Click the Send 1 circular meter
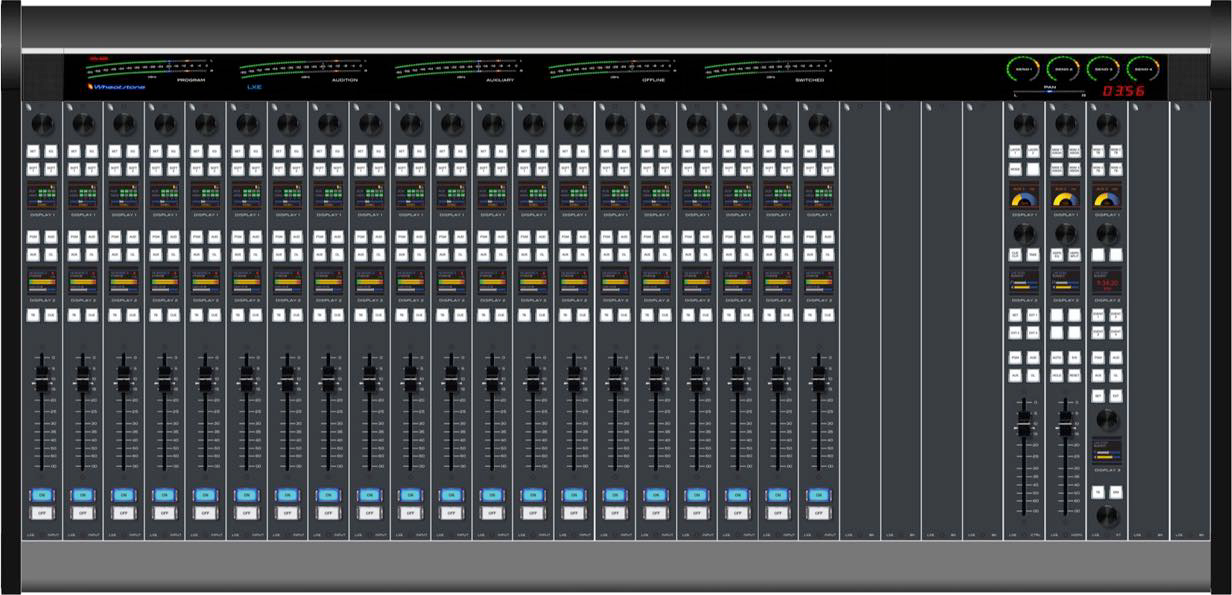 1021,69
